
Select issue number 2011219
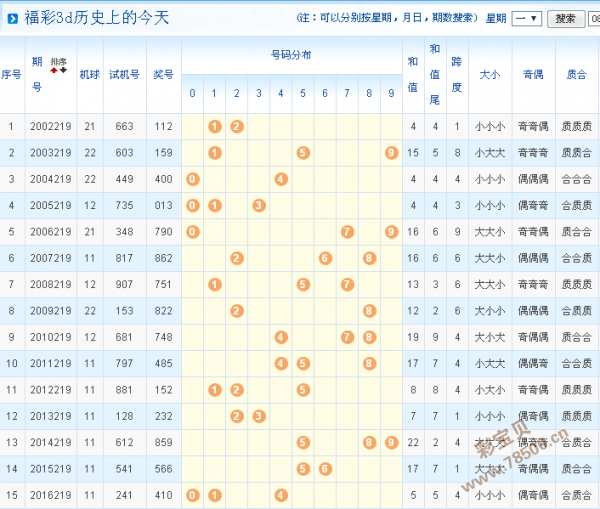[51, 363]
